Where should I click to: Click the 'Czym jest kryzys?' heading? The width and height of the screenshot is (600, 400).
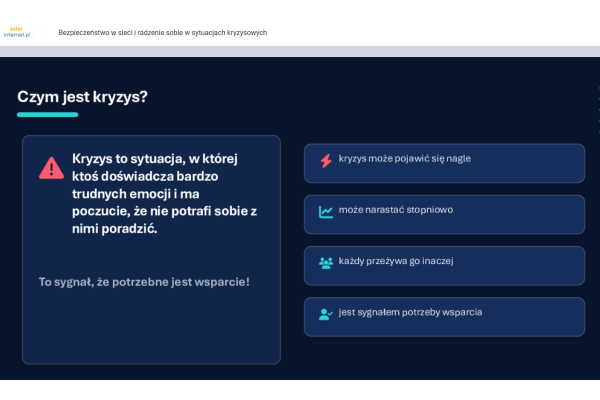(x=83, y=97)
